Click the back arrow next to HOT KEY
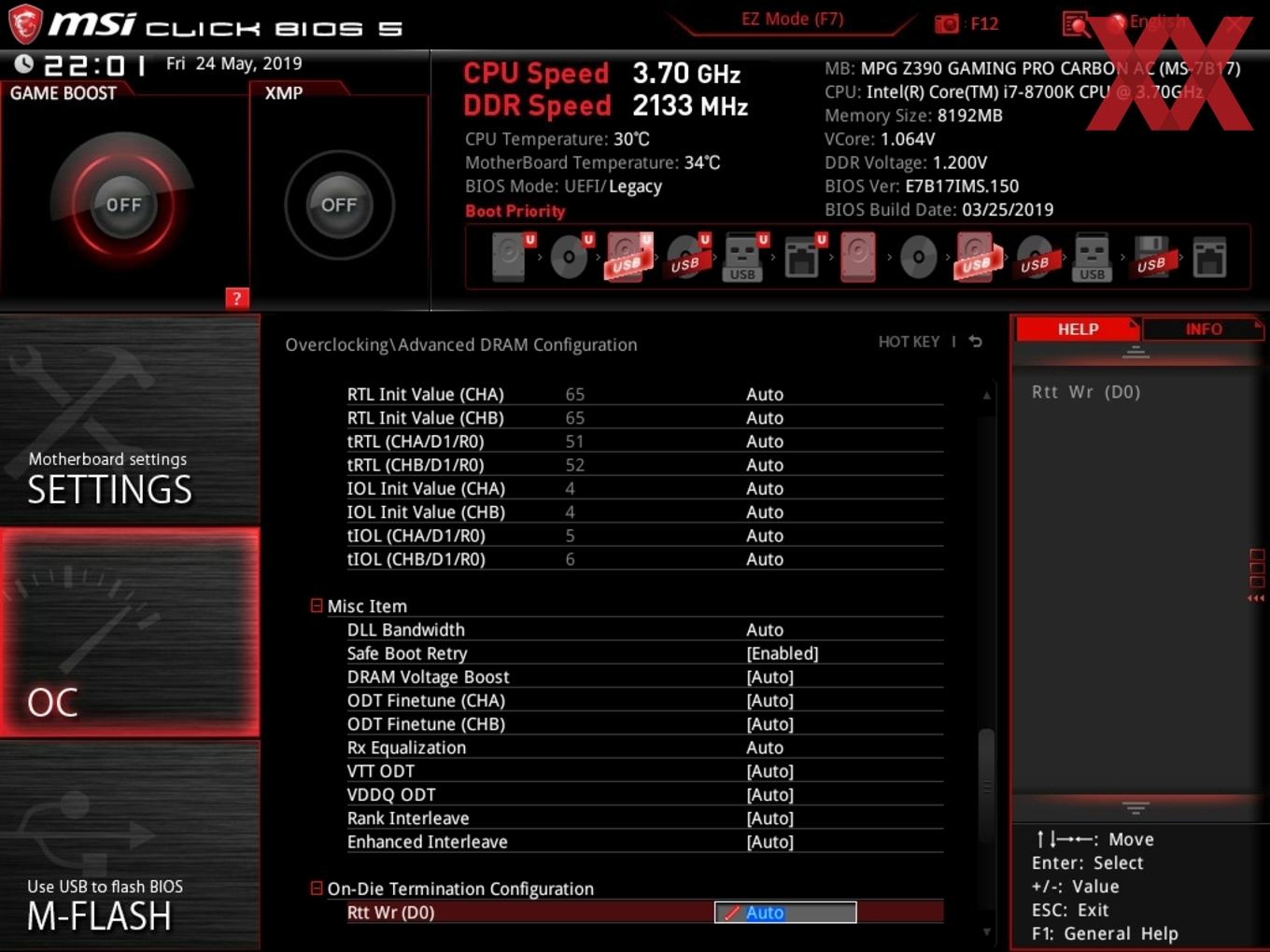Screen dimensions: 1270x952 976,342
